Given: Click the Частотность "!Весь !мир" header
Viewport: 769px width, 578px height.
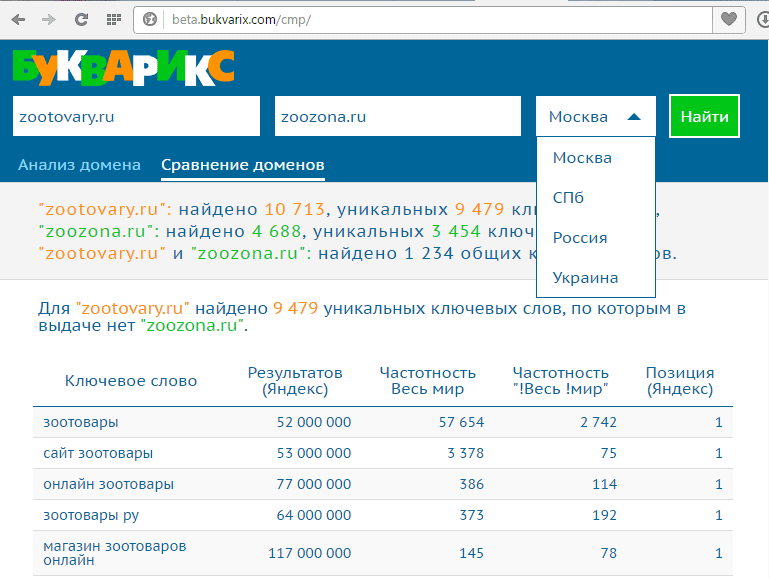Looking at the screenshot, I should pyautogui.click(x=561, y=381).
